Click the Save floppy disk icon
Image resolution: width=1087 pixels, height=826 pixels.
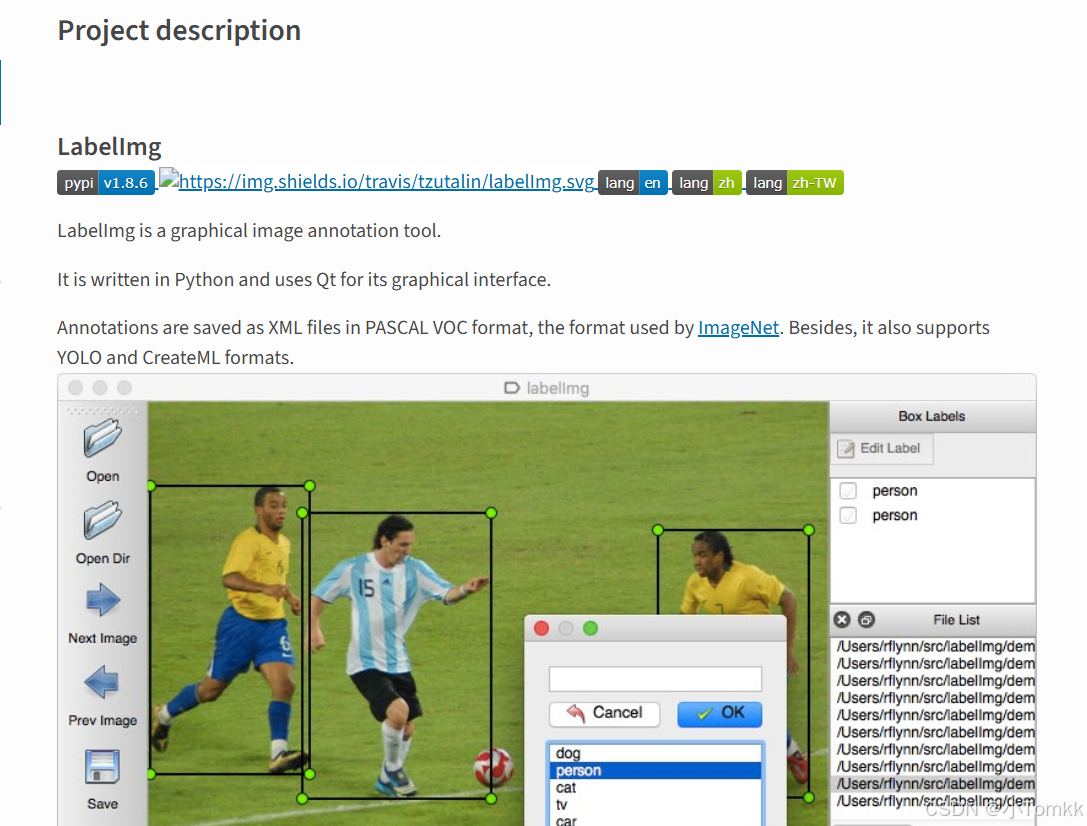click(x=102, y=766)
